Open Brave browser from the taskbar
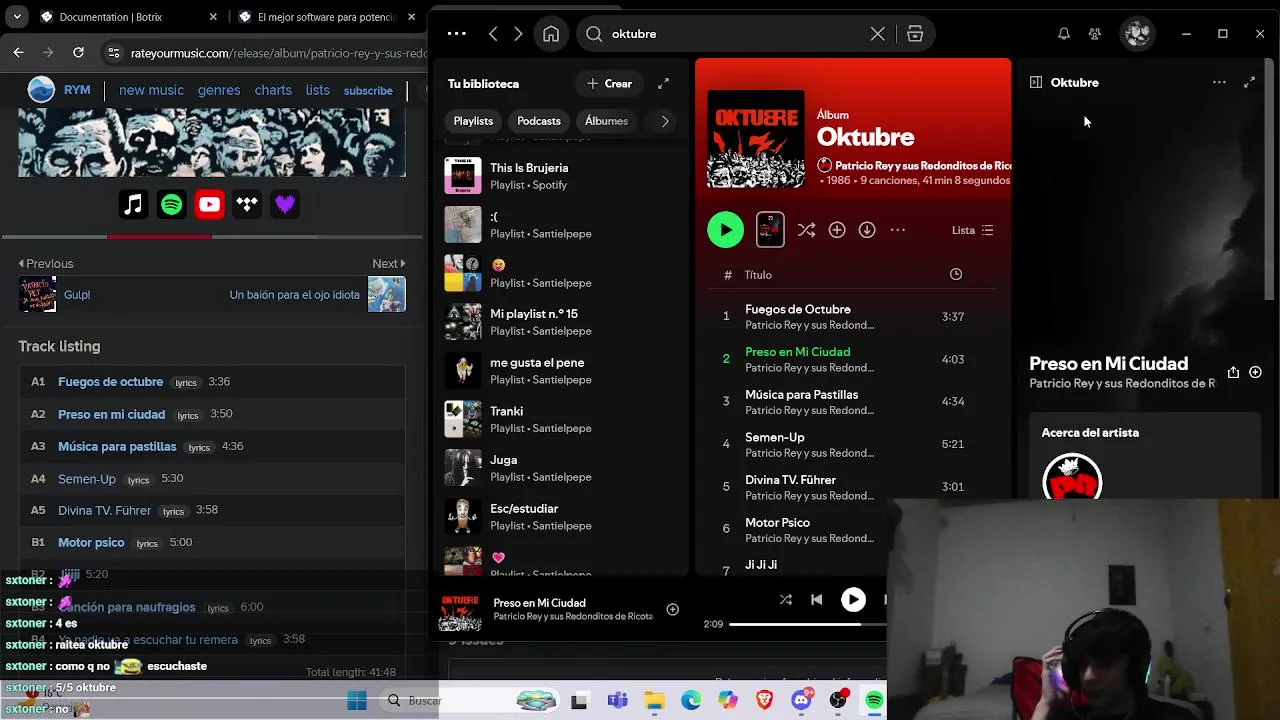This screenshot has width=1280, height=720. pyautogui.click(x=765, y=701)
